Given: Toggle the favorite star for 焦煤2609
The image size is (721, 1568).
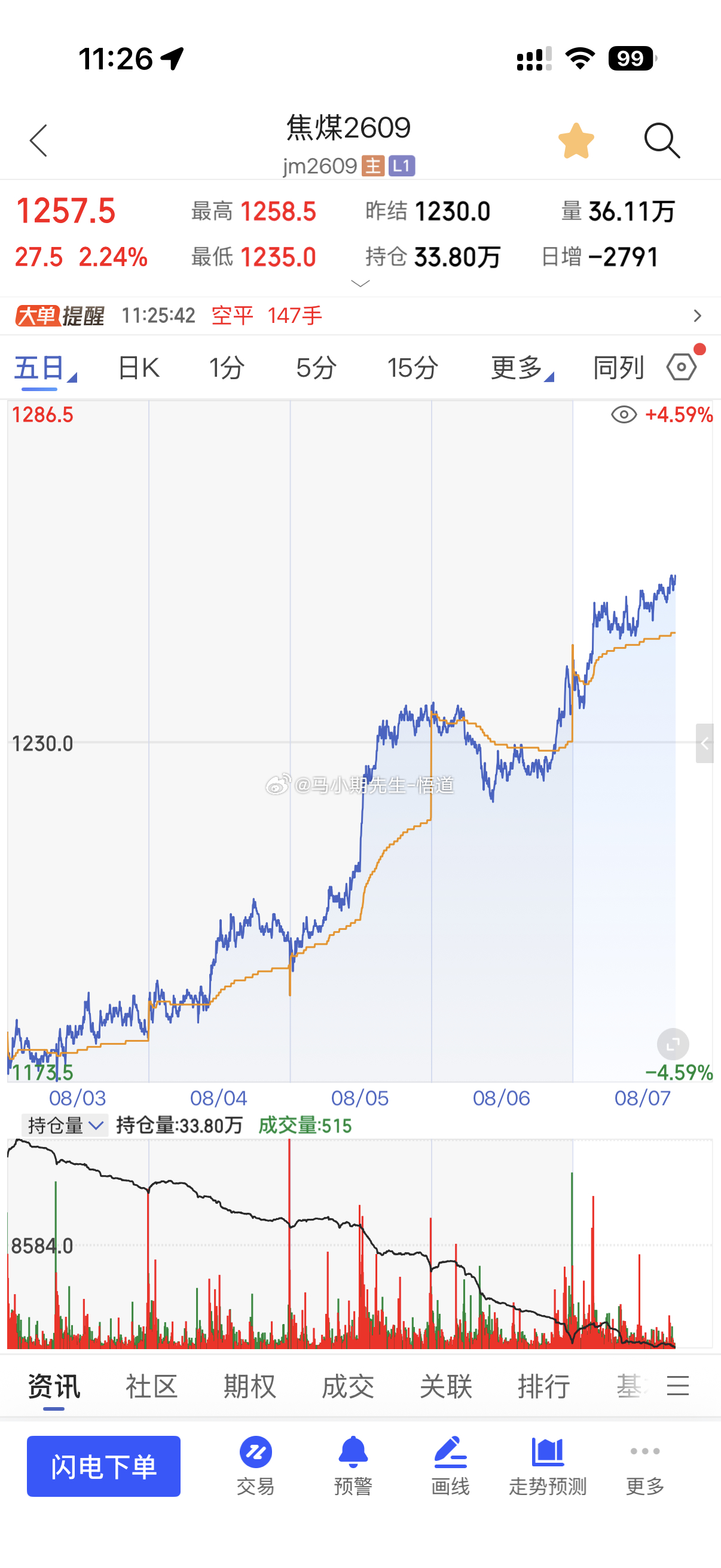Looking at the screenshot, I should click(x=576, y=141).
